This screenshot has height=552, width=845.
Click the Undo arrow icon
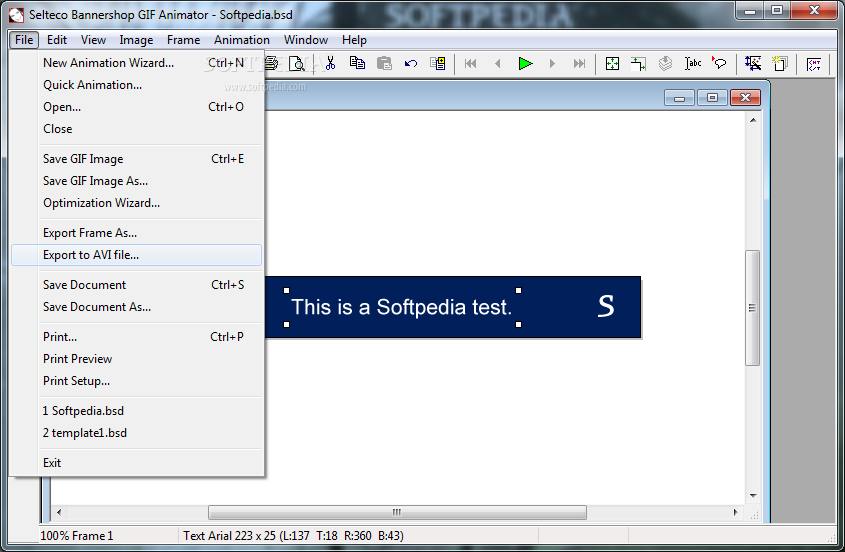pos(411,64)
